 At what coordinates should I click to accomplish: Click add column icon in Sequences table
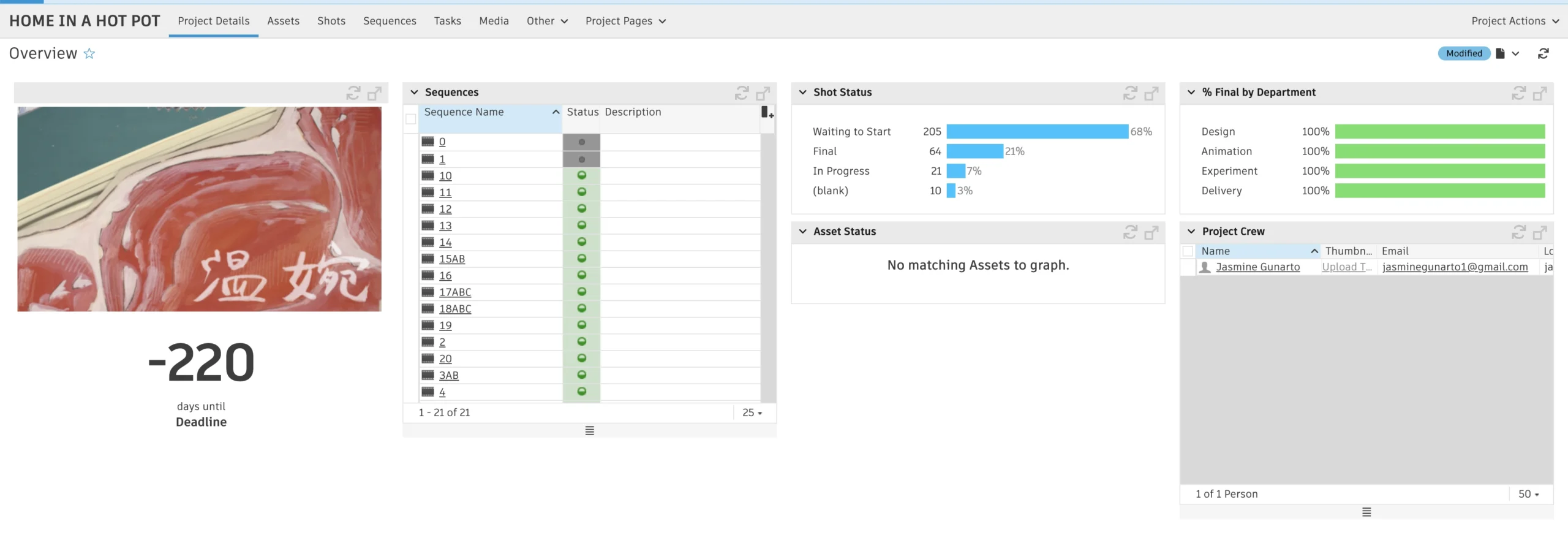pos(767,113)
